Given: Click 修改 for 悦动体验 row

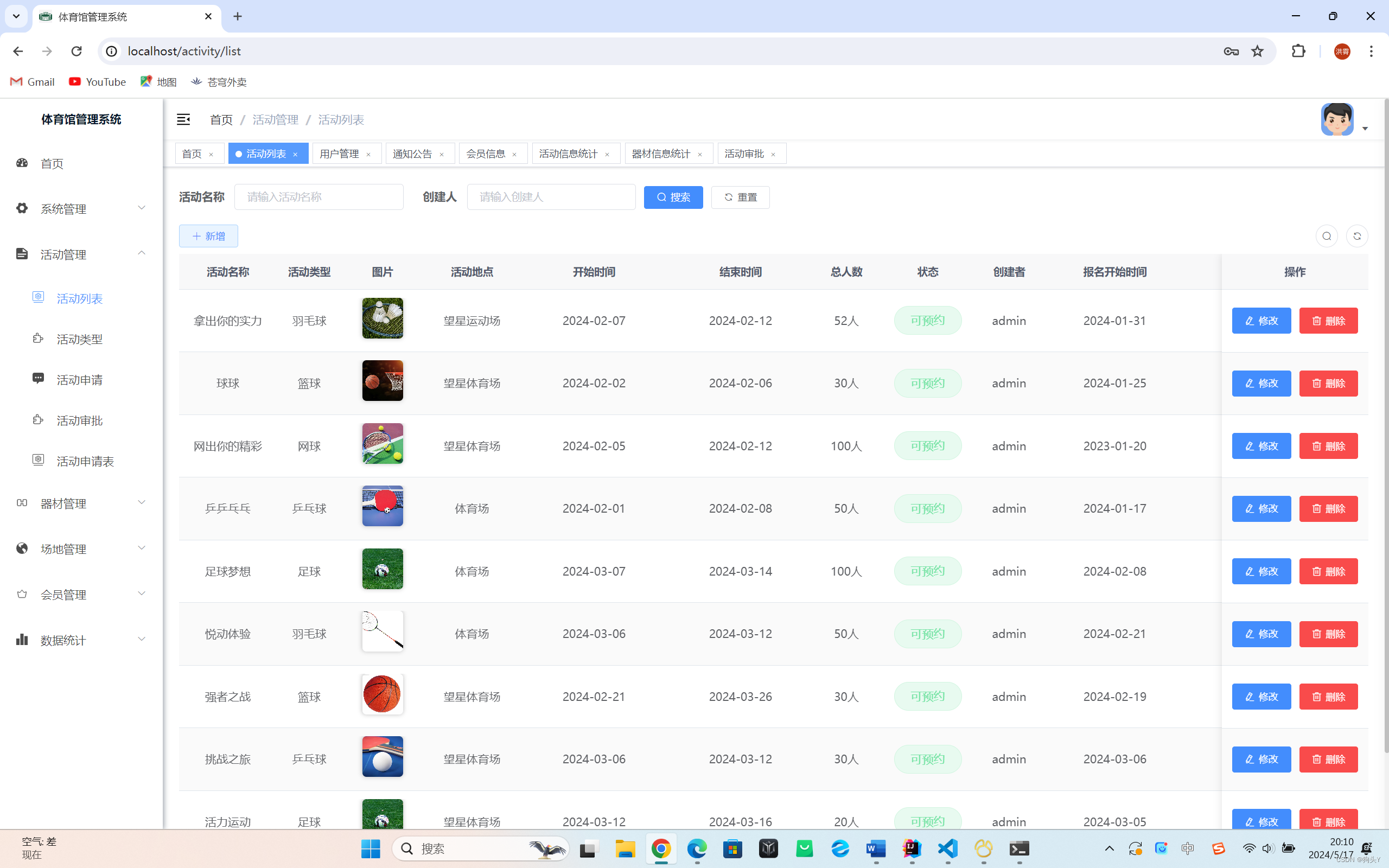Looking at the screenshot, I should (x=1261, y=634).
